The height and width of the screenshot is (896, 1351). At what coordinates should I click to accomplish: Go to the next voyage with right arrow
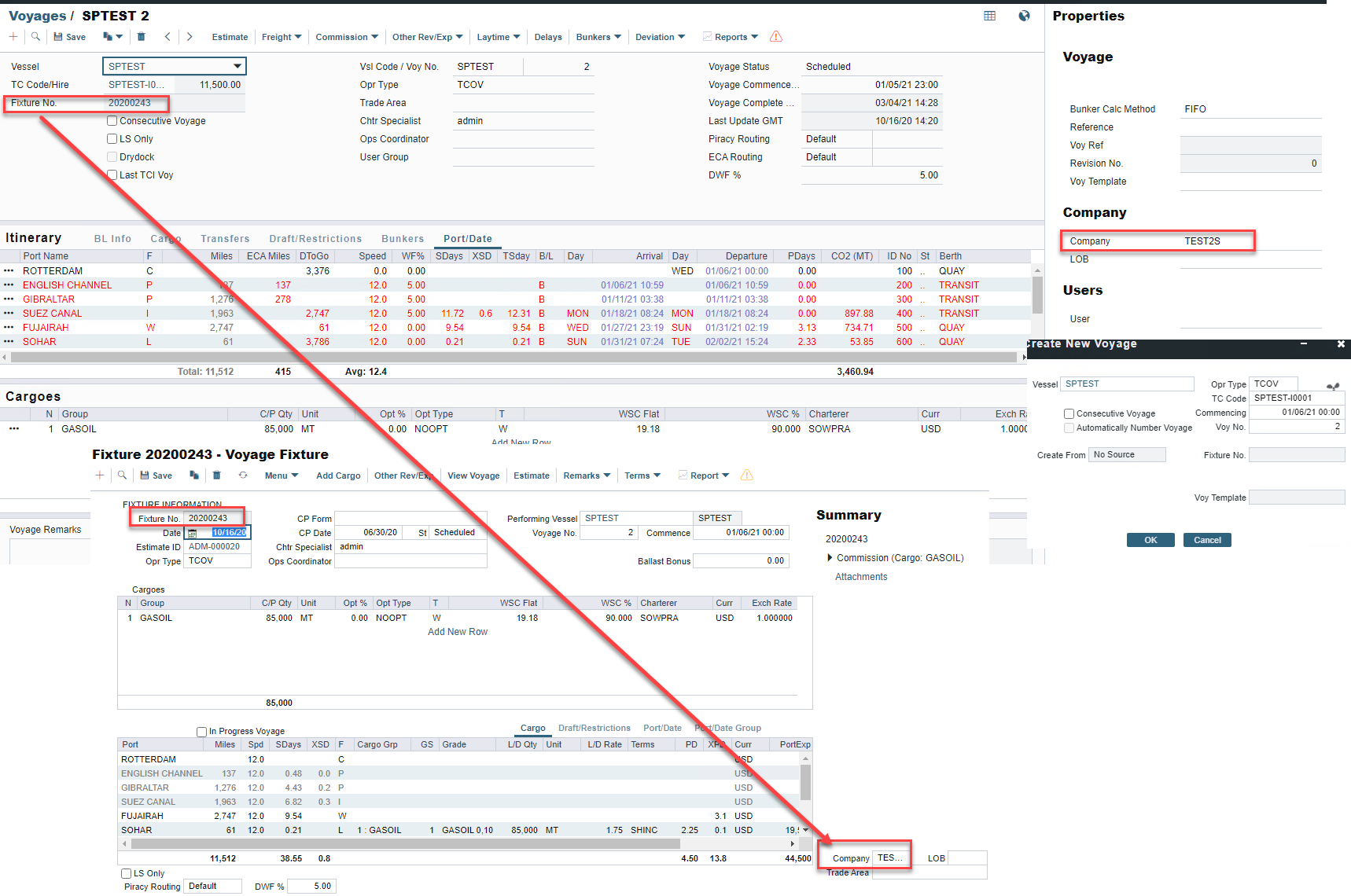[190, 37]
